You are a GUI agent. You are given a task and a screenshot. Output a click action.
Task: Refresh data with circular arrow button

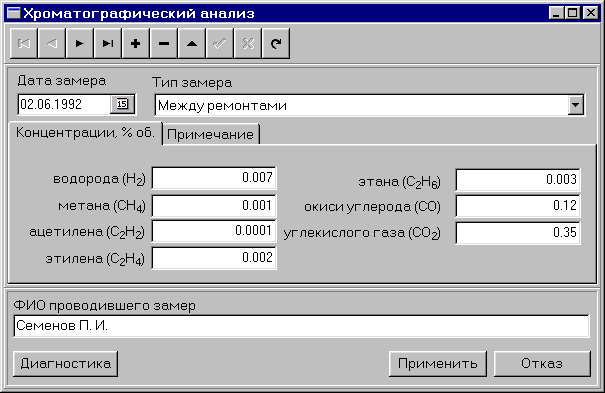(x=276, y=43)
